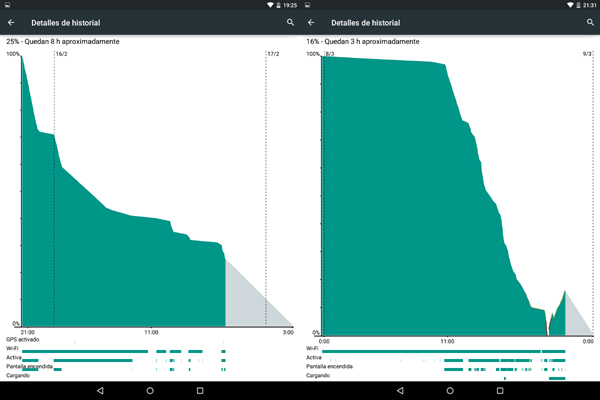Tap the gray projected area on right graph
Image resolution: width=600 pixels, height=400 pixels.
pos(574,322)
